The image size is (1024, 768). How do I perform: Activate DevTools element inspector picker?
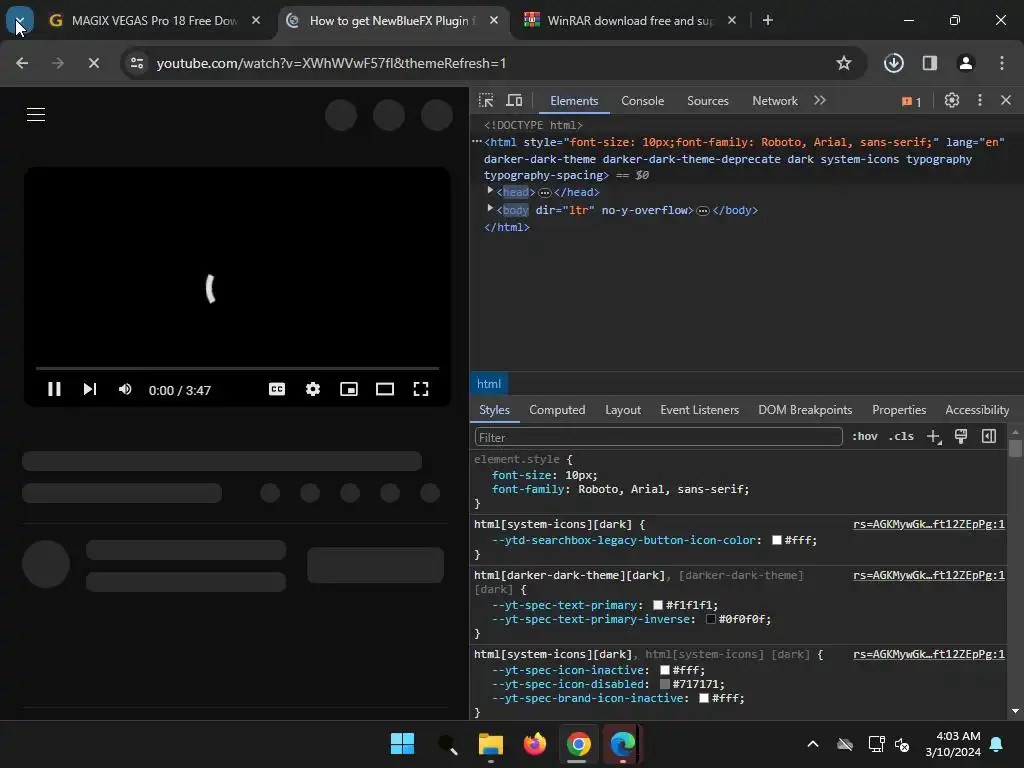coord(486,101)
